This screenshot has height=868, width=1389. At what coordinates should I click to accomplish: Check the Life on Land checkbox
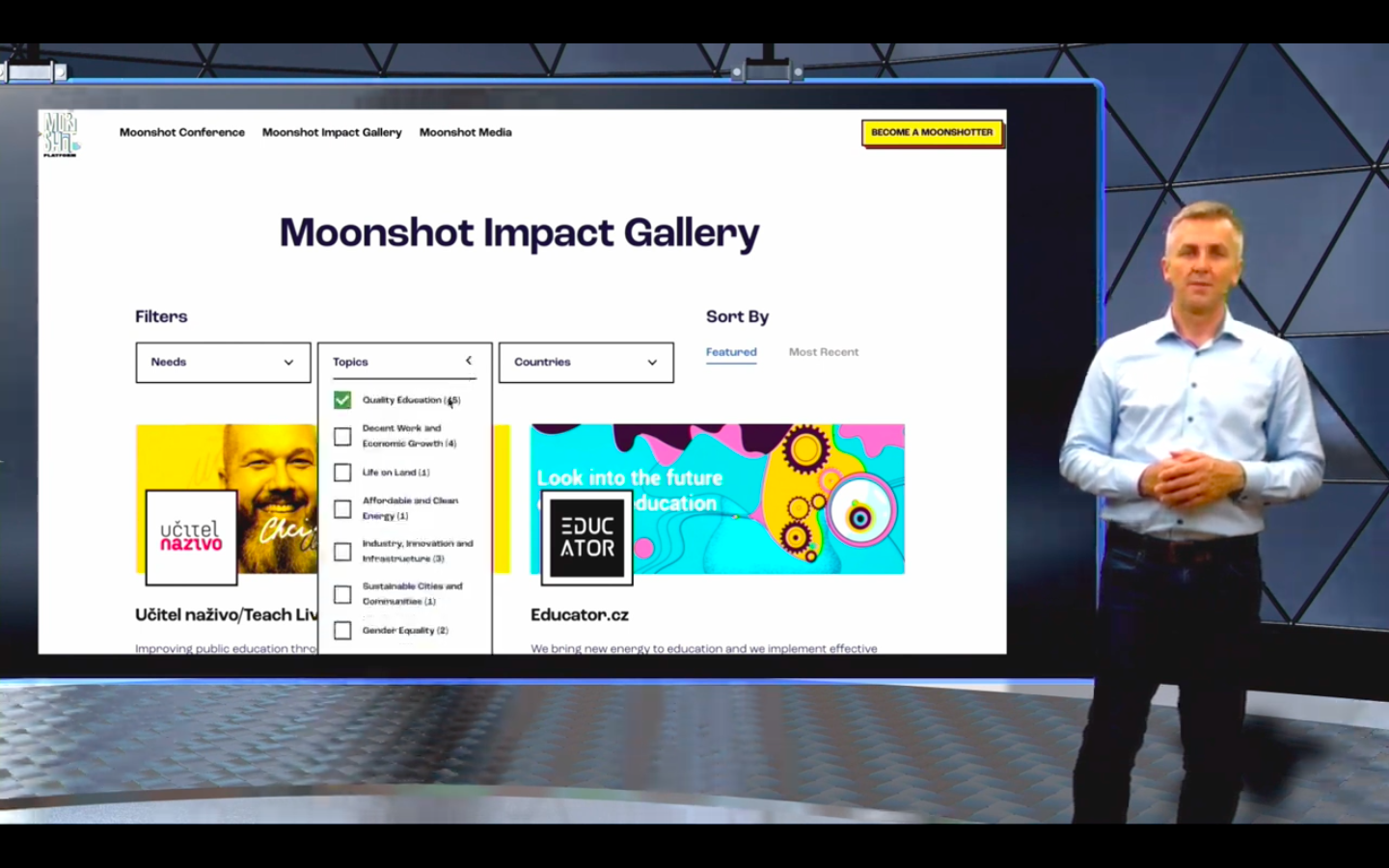click(x=342, y=473)
